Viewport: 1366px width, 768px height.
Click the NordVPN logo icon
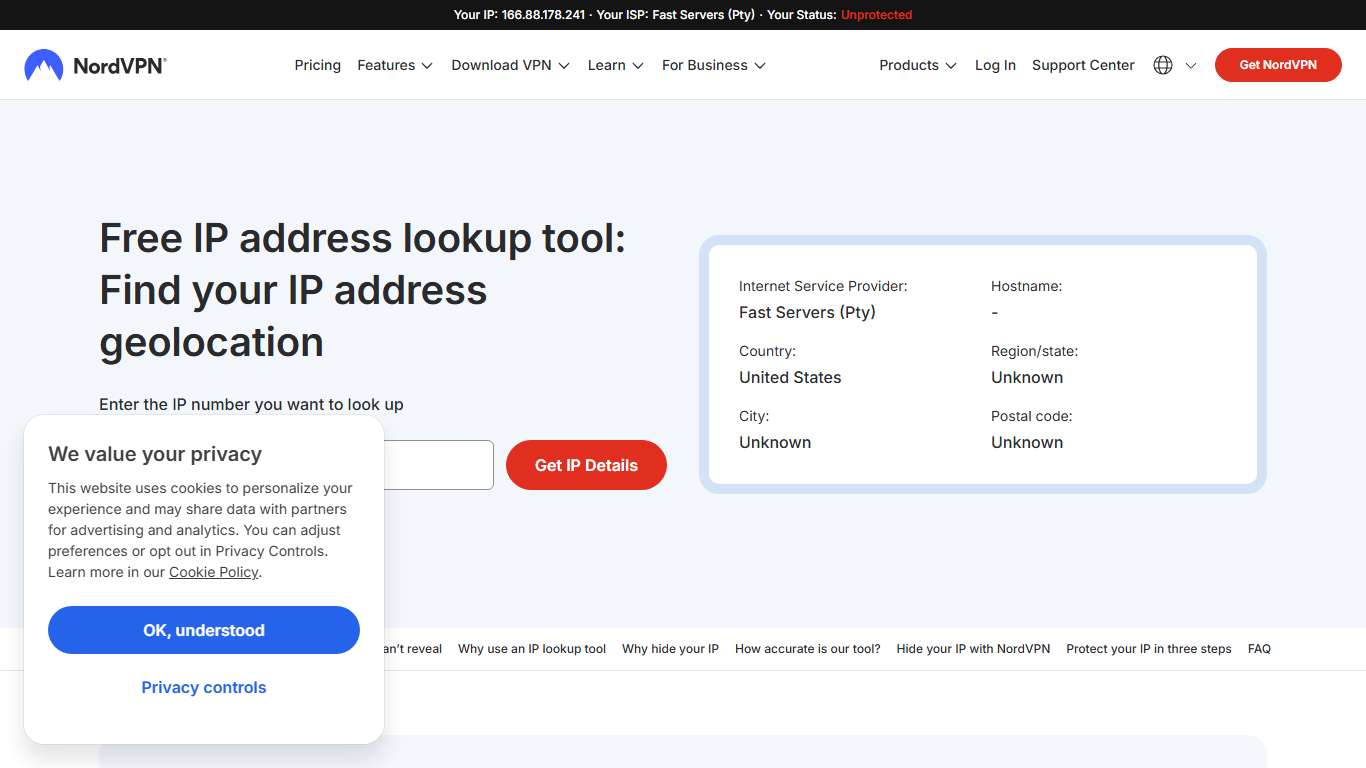tap(42, 64)
